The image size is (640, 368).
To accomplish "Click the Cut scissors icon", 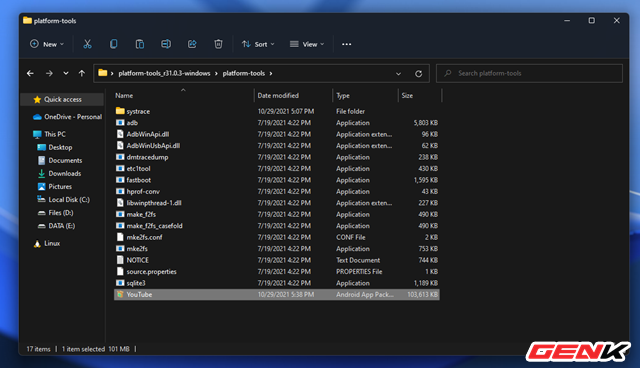I will tap(87, 44).
